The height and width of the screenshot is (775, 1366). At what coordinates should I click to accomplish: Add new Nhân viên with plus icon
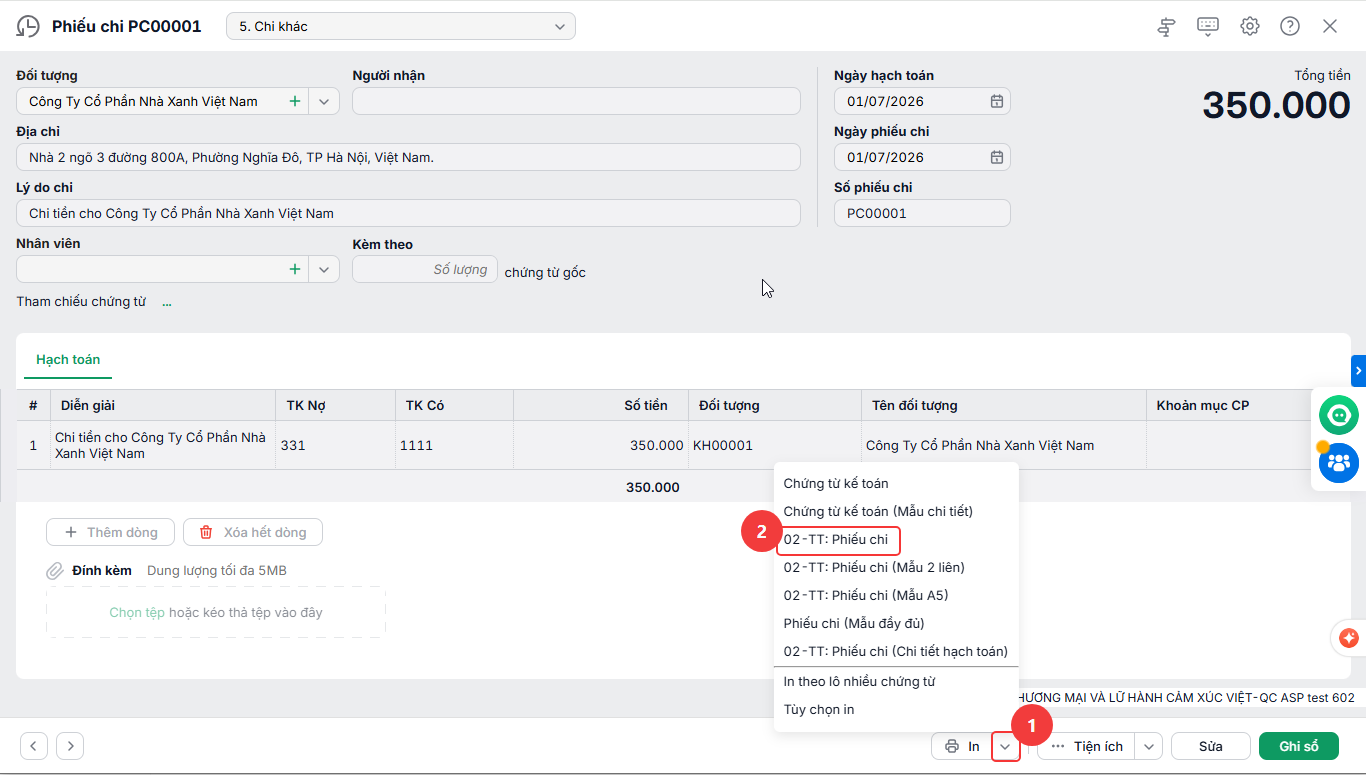pos(295,269)
